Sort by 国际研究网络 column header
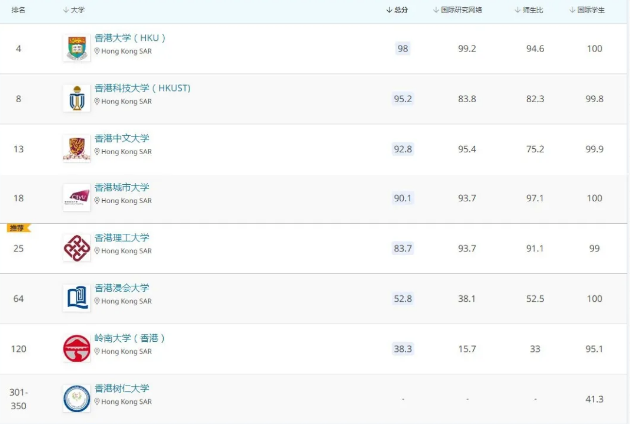Screen dimensions: 630x424 pos(458,10)
